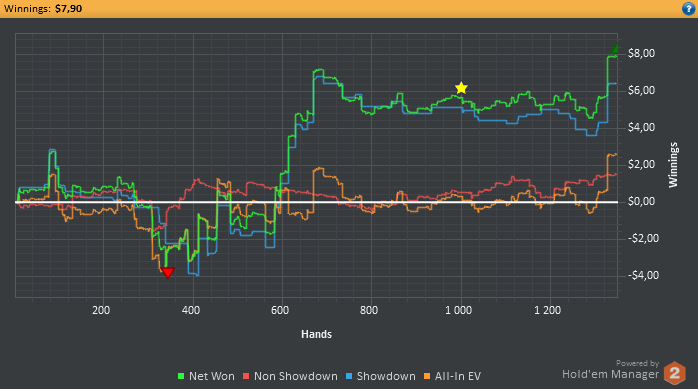This screenshot has height=389, width=698.
Task: Click the $2,00 y-axis value
Action: point(641,165)
